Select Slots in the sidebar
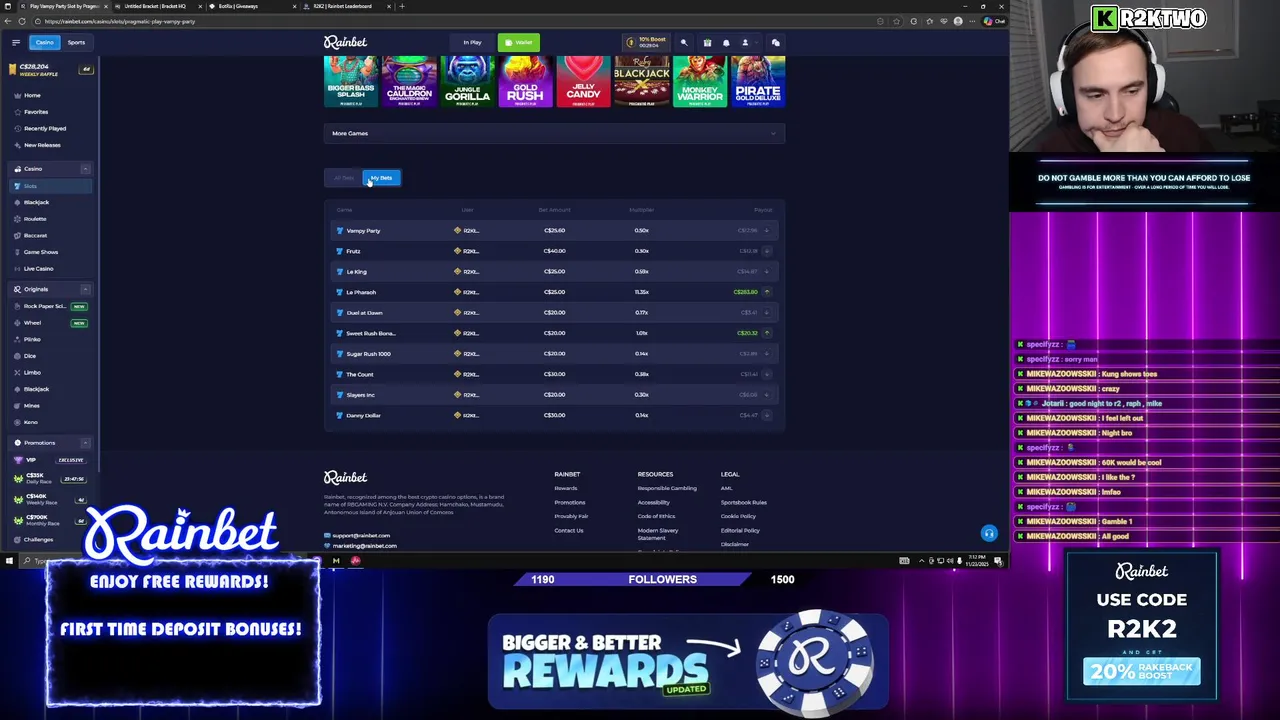1280x720 pixels. 50,186
